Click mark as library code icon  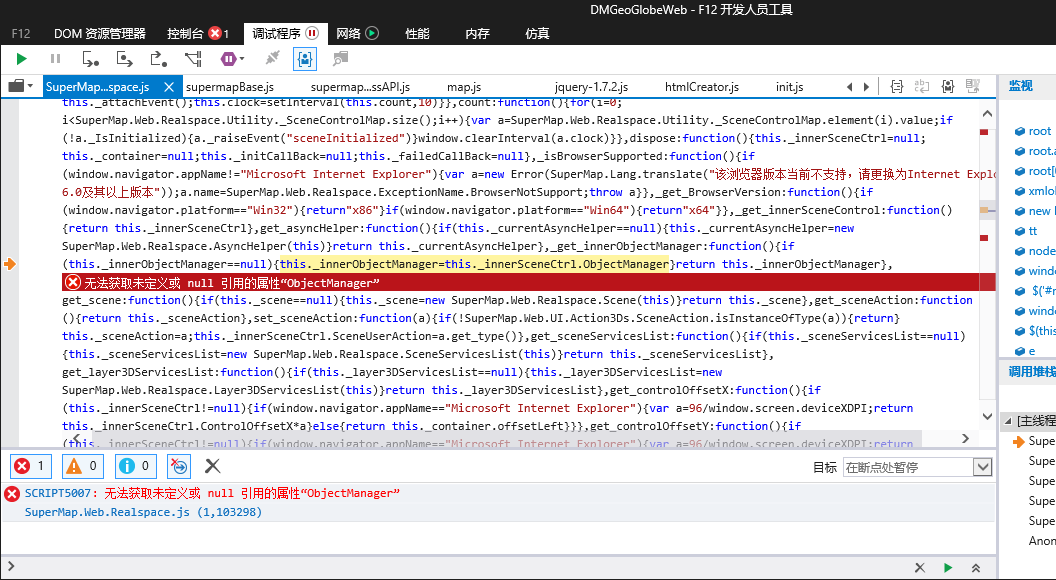coord(948,86)
